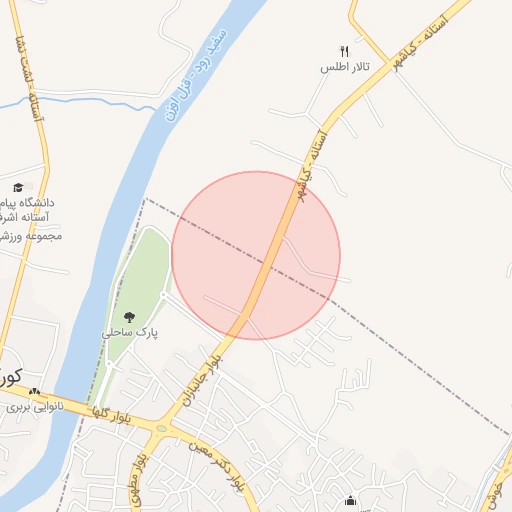The height and width of the screenshot is (512, 512).
Task: Click the دانشگاه پیام university label
Action: coord(27,203)
